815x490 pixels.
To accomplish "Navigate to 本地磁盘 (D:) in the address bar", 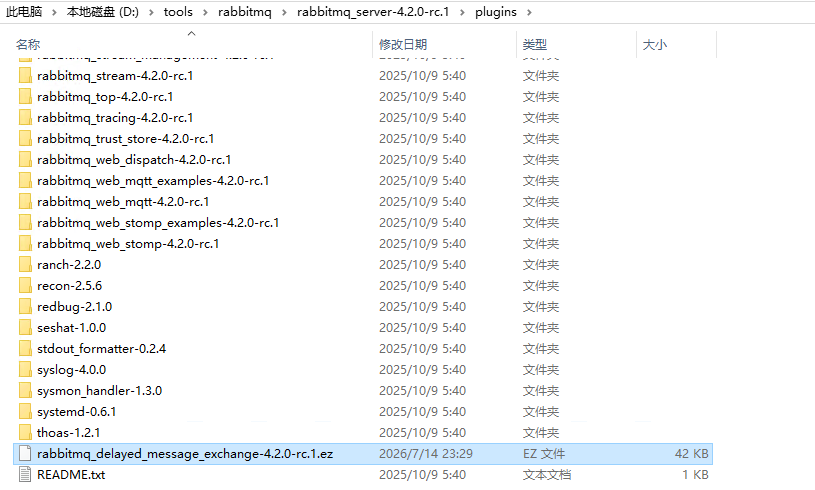I will click(x=103, y=12).
